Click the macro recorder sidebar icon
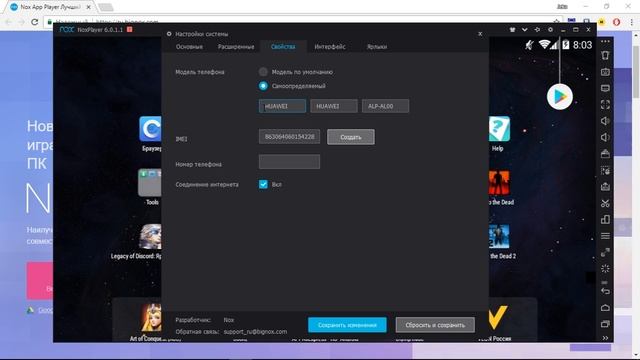Image resolution: width=640 pixels, height=360 pixels. coord(605,170)
